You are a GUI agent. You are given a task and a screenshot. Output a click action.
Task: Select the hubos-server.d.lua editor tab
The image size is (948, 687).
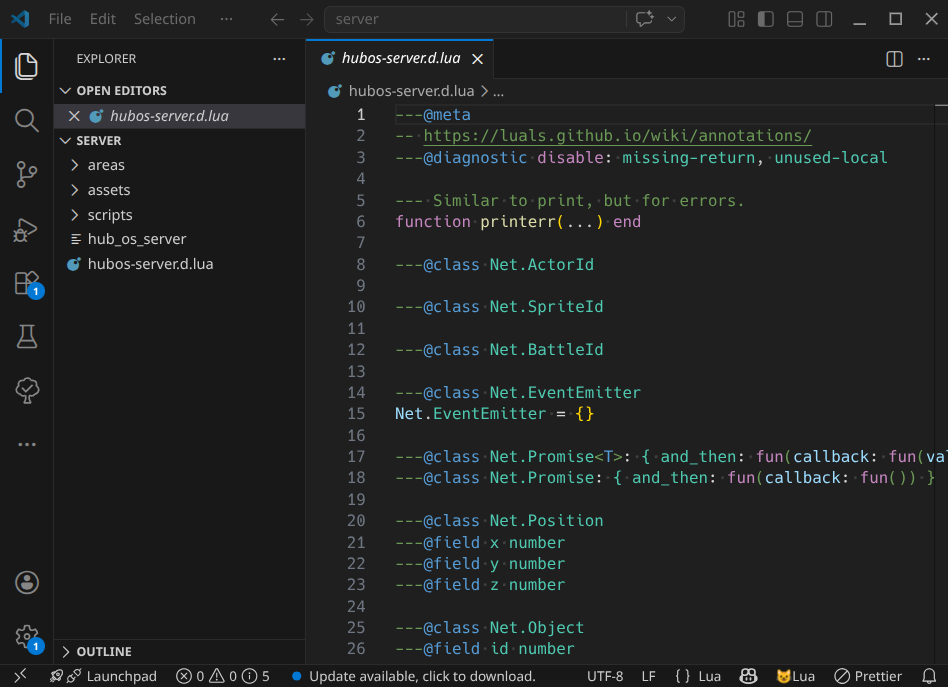(x=399, y=58)
